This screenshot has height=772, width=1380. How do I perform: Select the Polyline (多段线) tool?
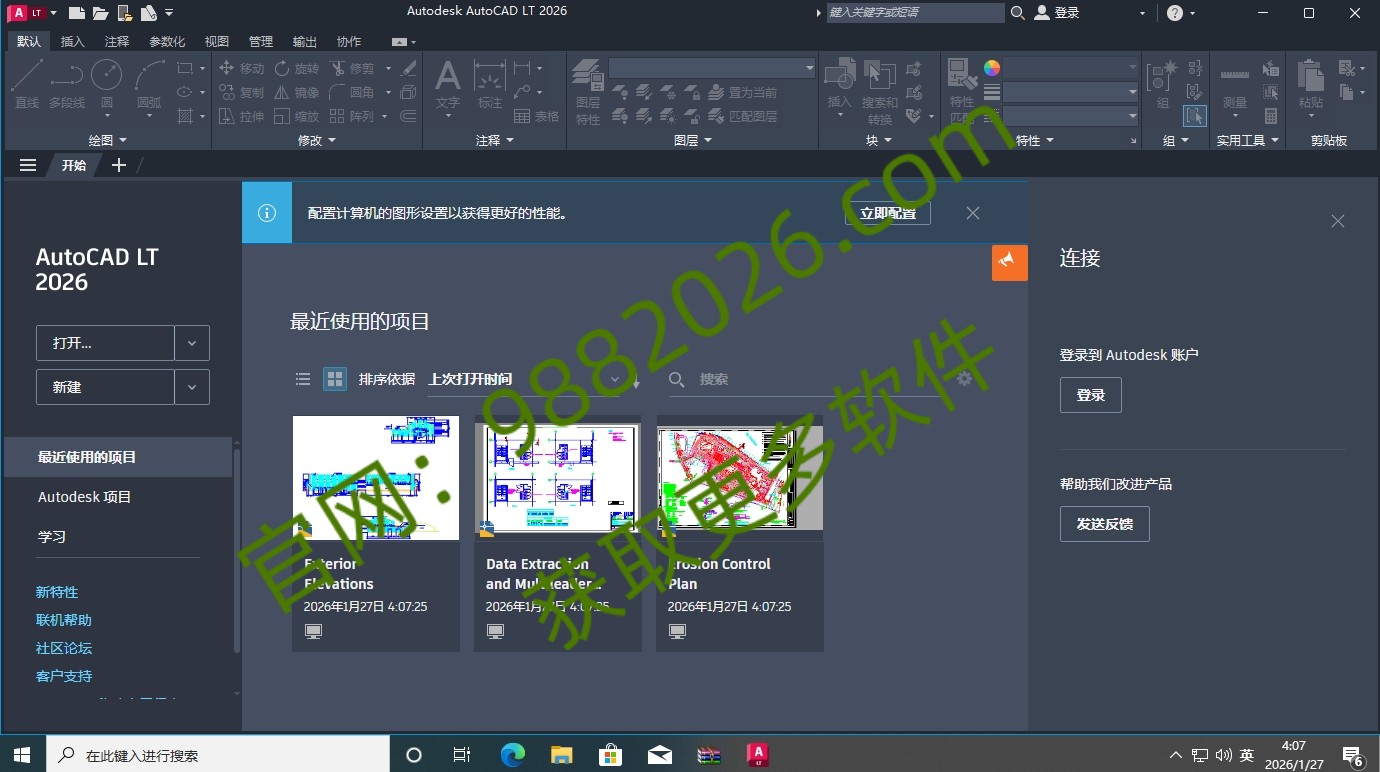coord(67,84)
